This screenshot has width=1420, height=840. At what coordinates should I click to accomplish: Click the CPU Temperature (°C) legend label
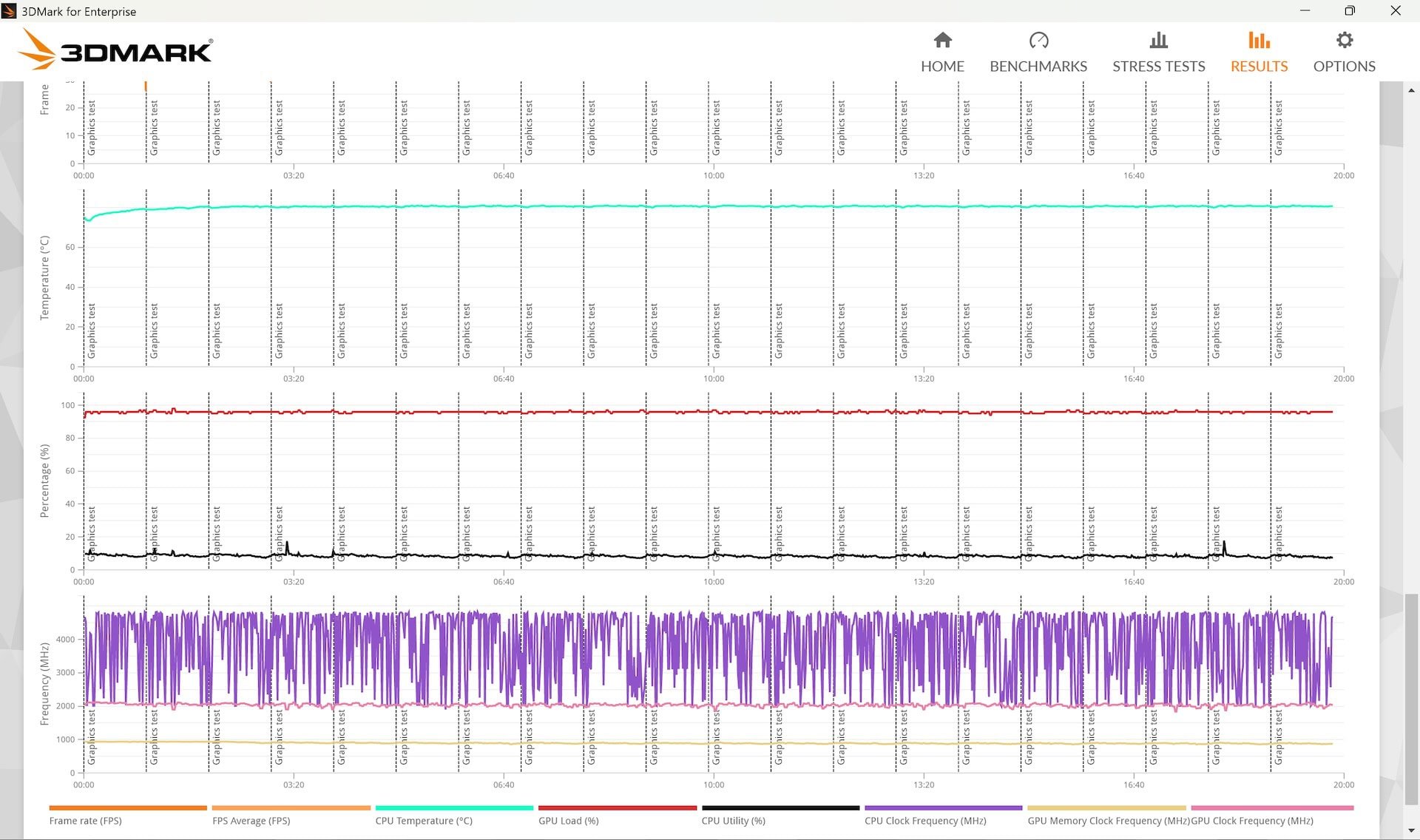[x=424, y=821]
